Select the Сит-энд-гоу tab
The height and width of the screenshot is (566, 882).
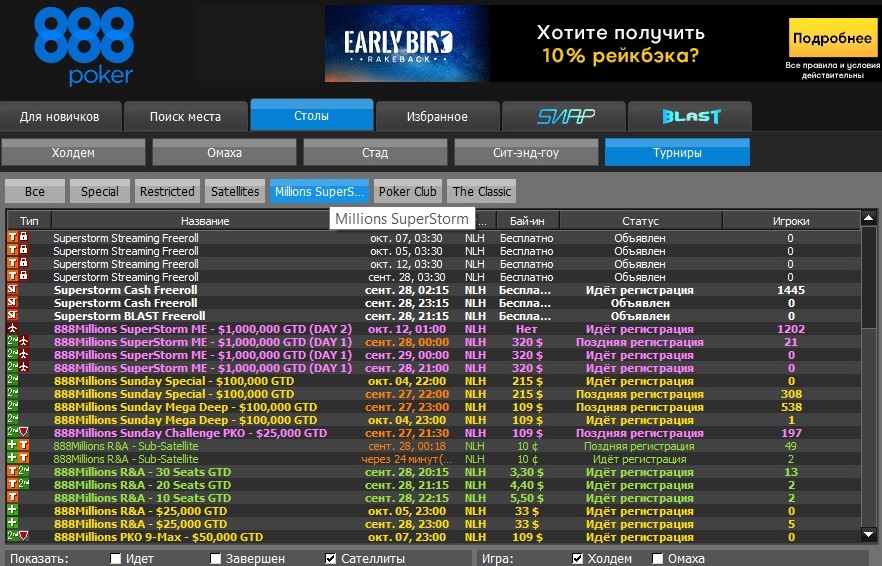point(526,153)
